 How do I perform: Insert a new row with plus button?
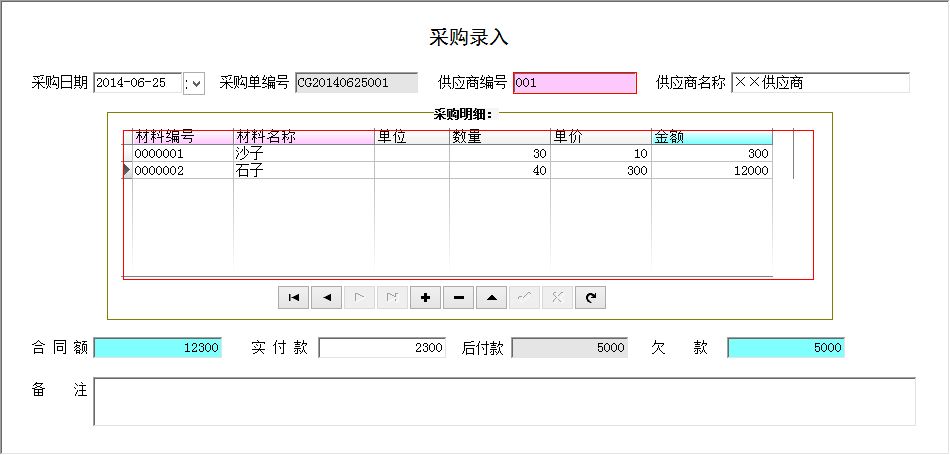click(x=426, y=297)
